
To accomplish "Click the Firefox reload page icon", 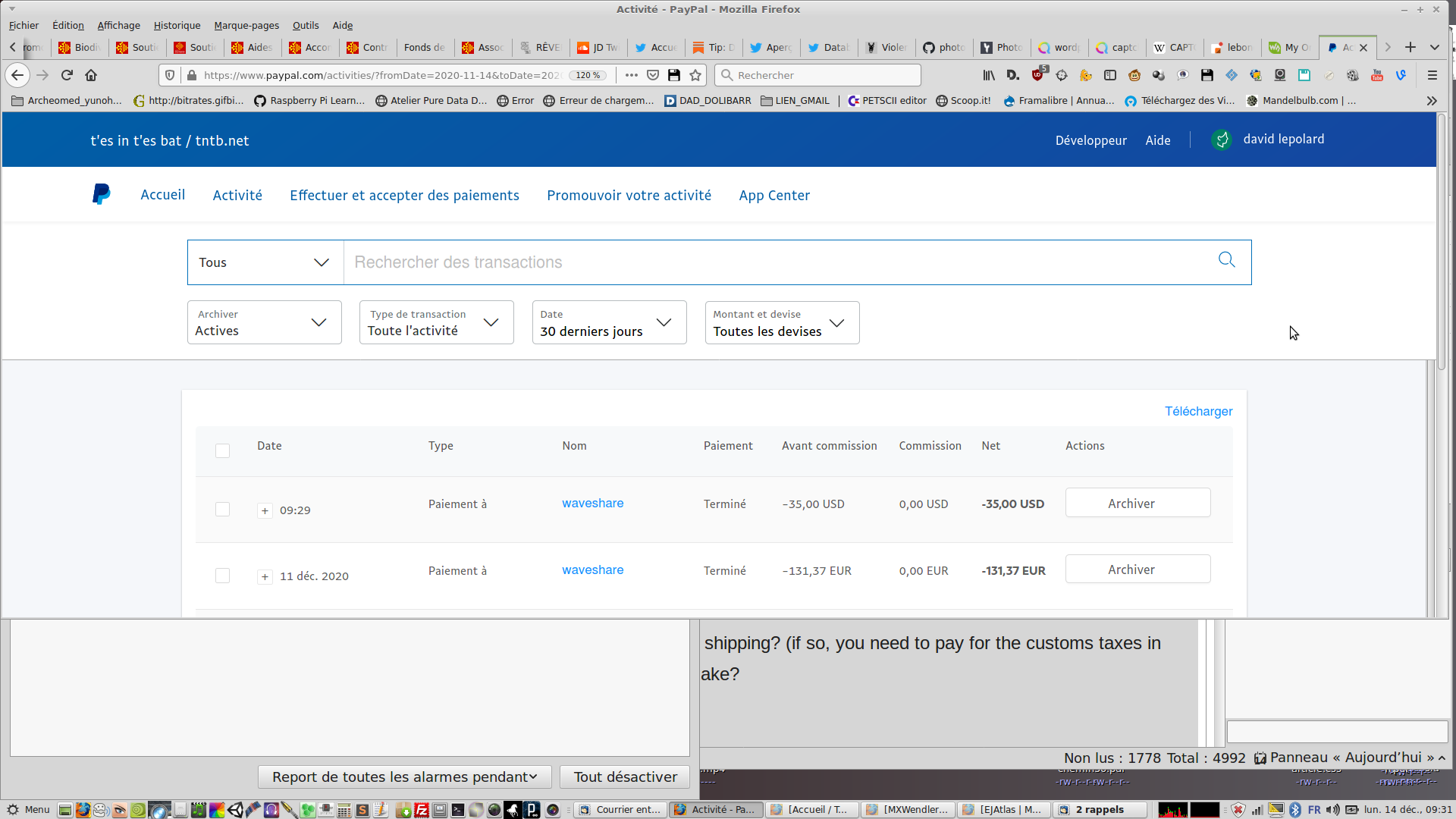I will [67, 75].
